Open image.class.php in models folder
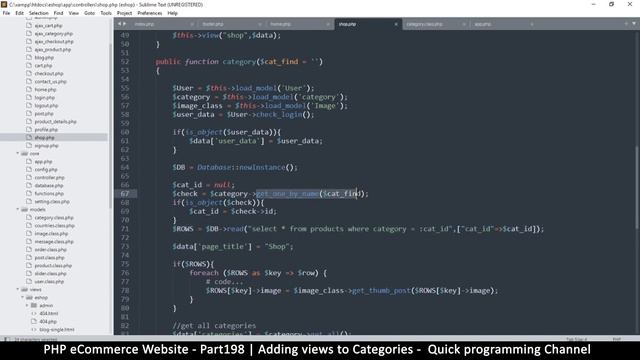640x360 pixels. click(51, 233)
